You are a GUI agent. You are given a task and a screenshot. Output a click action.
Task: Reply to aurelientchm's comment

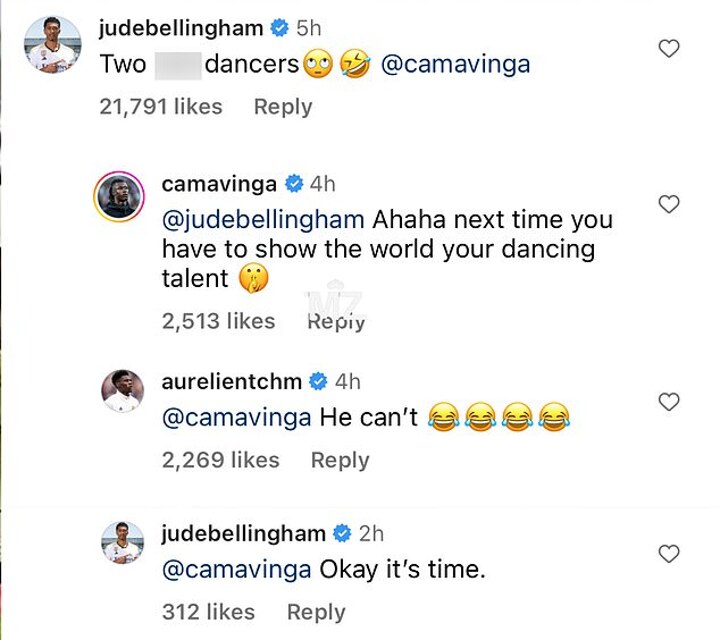point(340,460)
